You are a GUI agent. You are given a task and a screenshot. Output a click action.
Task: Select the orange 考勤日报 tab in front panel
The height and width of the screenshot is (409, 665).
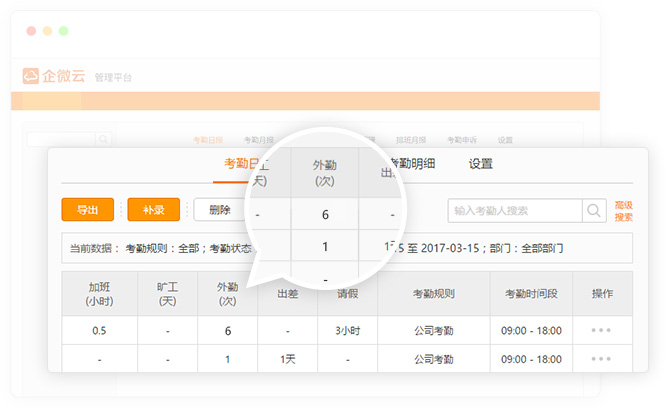pos(242,164)
